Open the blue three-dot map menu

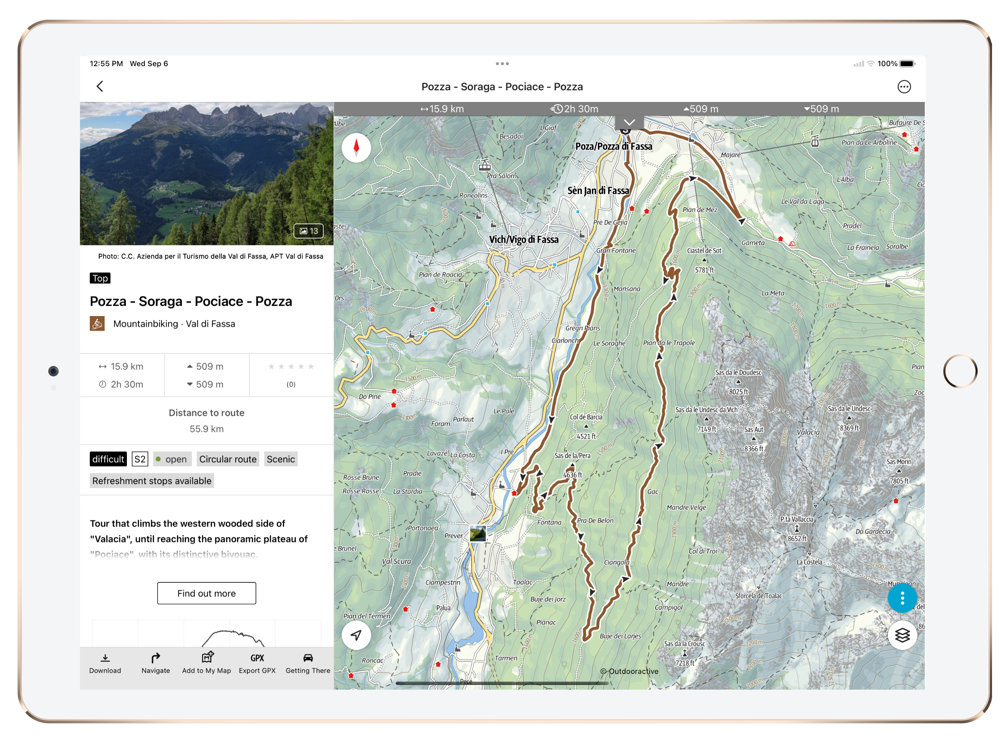click(x=902, y=598)
